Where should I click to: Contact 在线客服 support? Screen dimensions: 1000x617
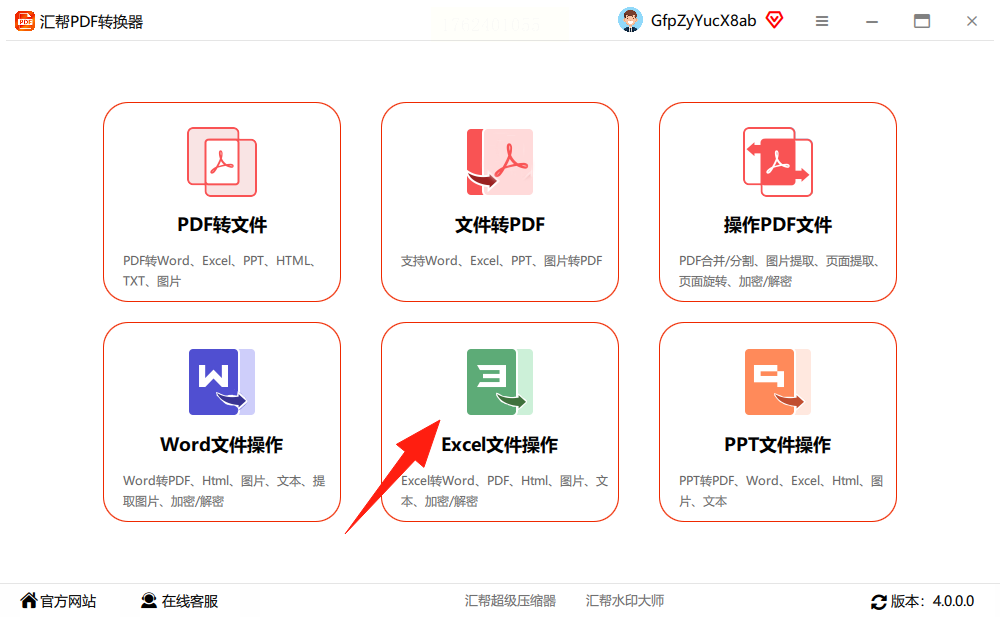179,601
